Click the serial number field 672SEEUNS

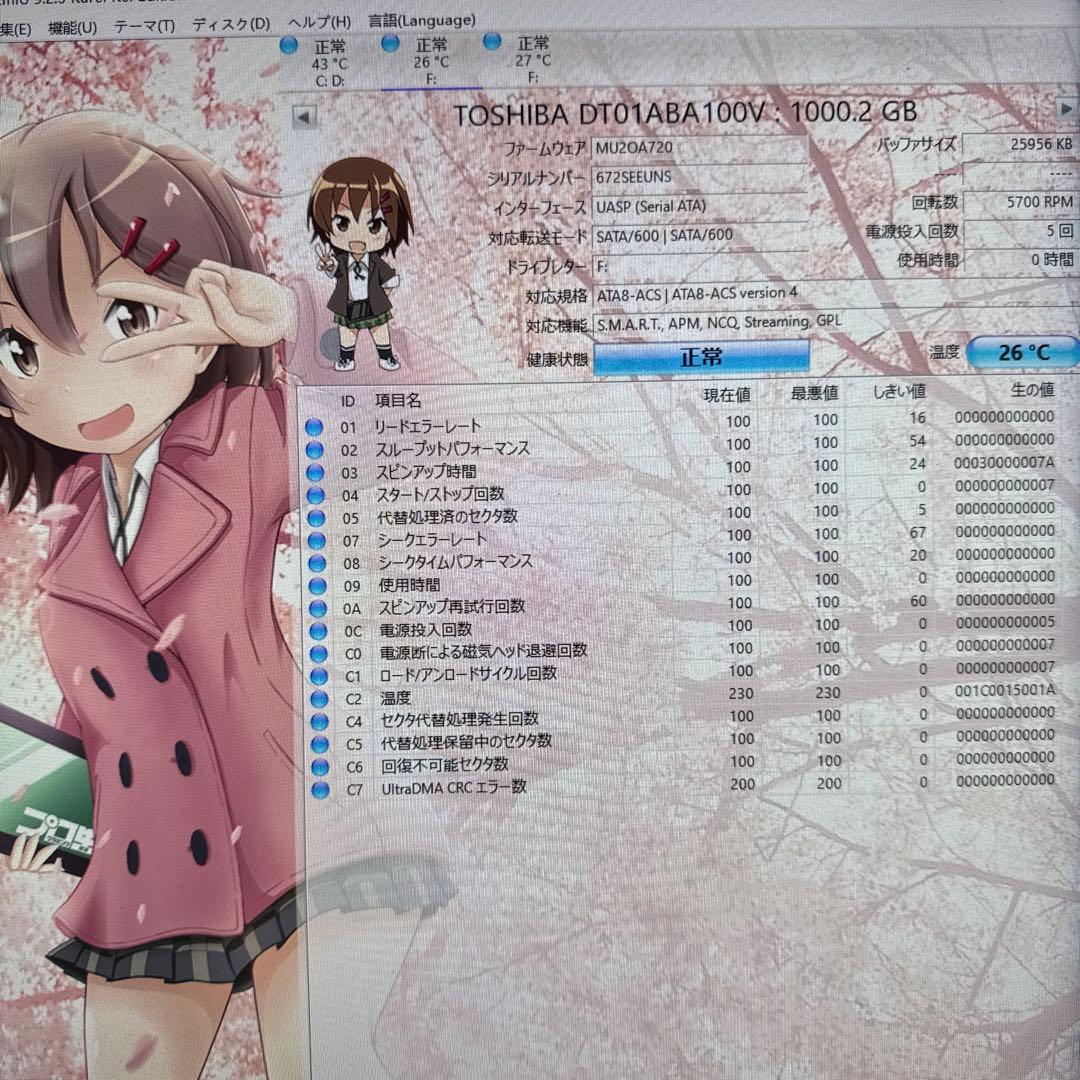698,177
